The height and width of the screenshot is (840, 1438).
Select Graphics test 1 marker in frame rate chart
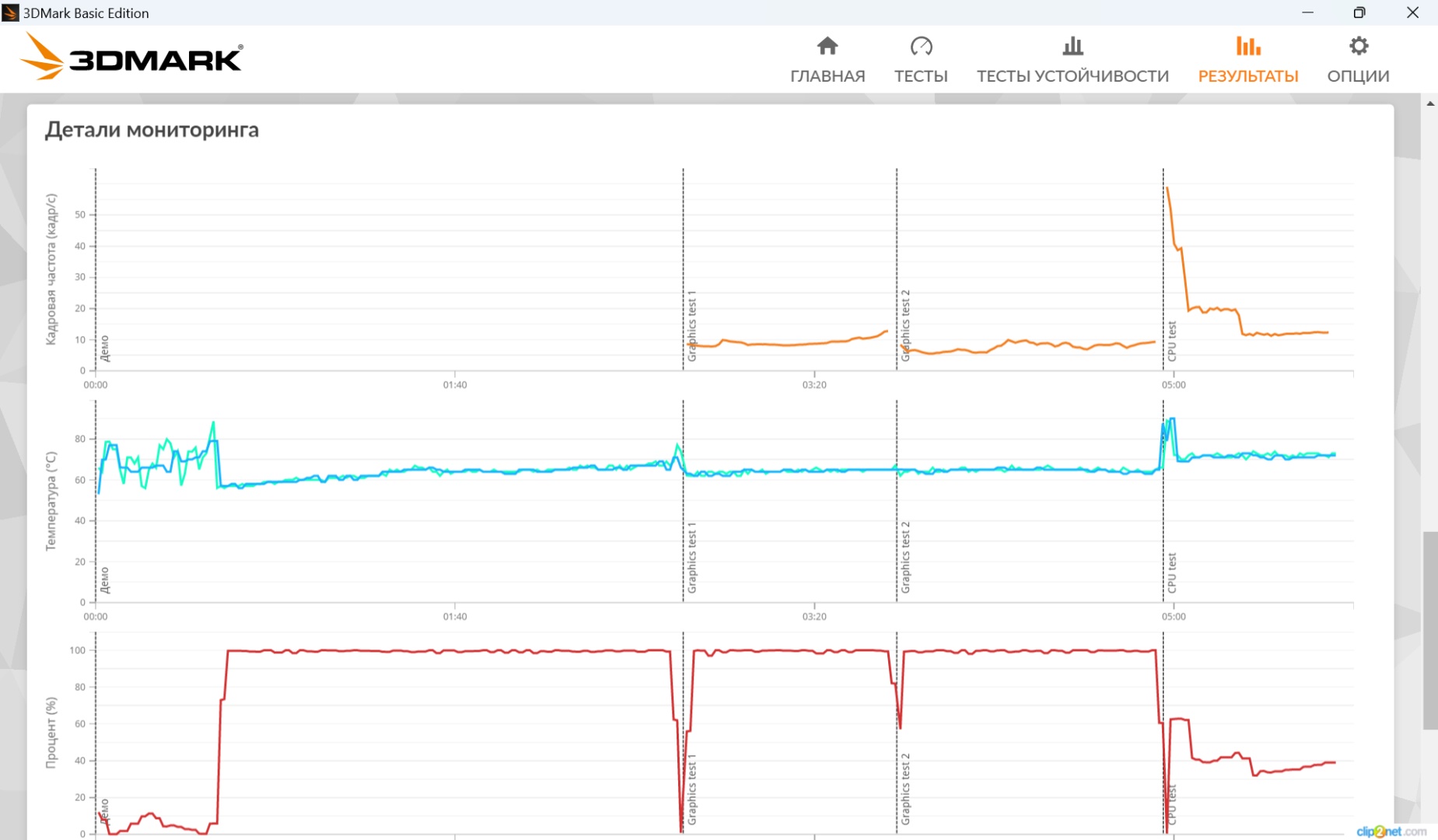[692, 326]
